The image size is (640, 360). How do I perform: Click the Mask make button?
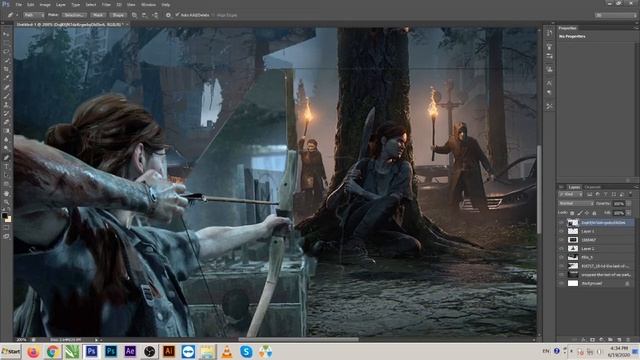click(98, 15)
